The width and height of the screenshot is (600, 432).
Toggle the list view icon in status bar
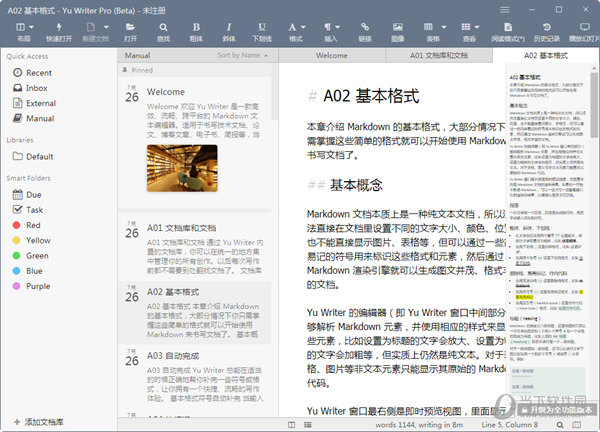click(x=308, y=425)
